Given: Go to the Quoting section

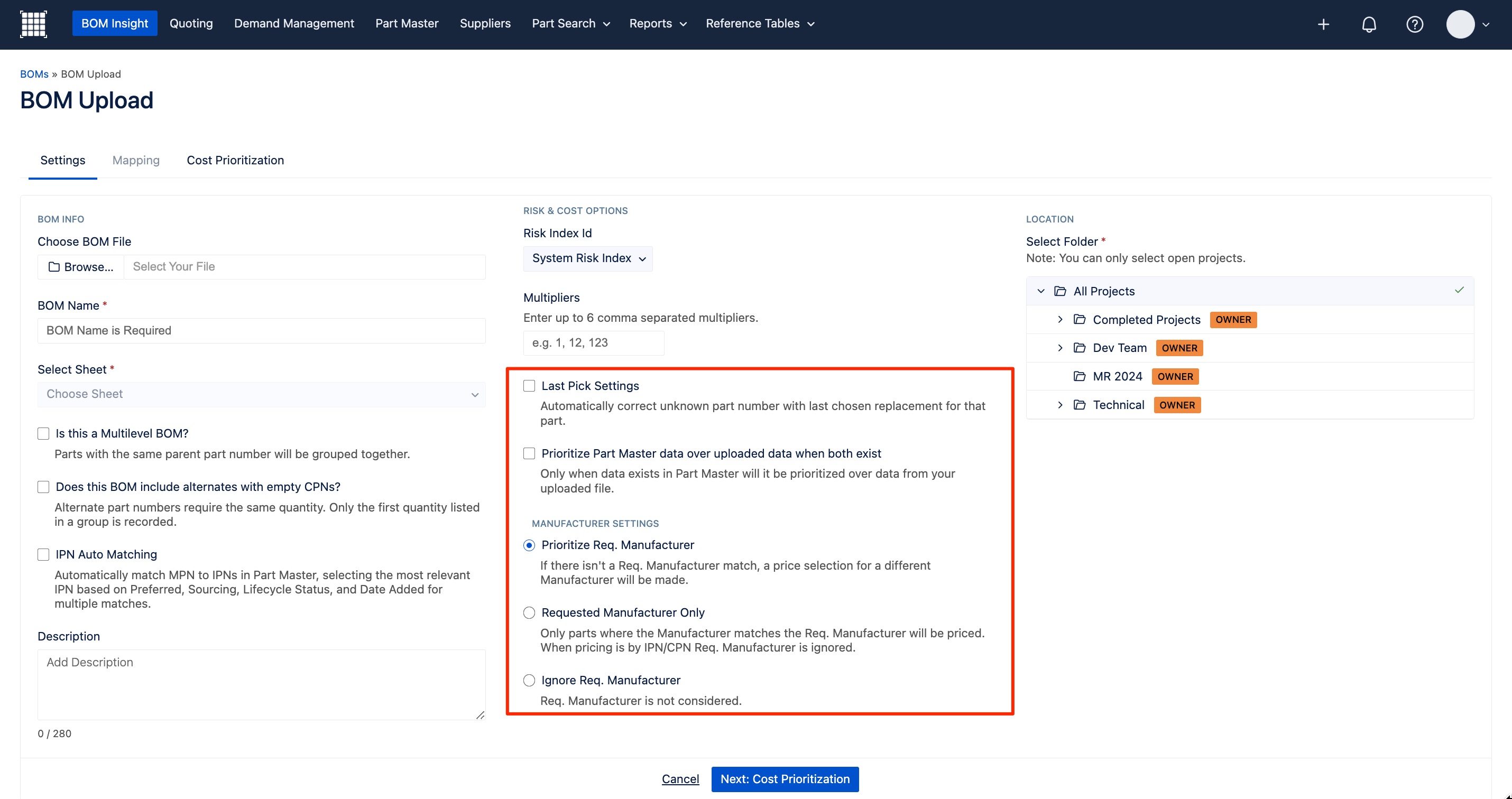Looking at the screenshot, I should (x=191, y=23).
